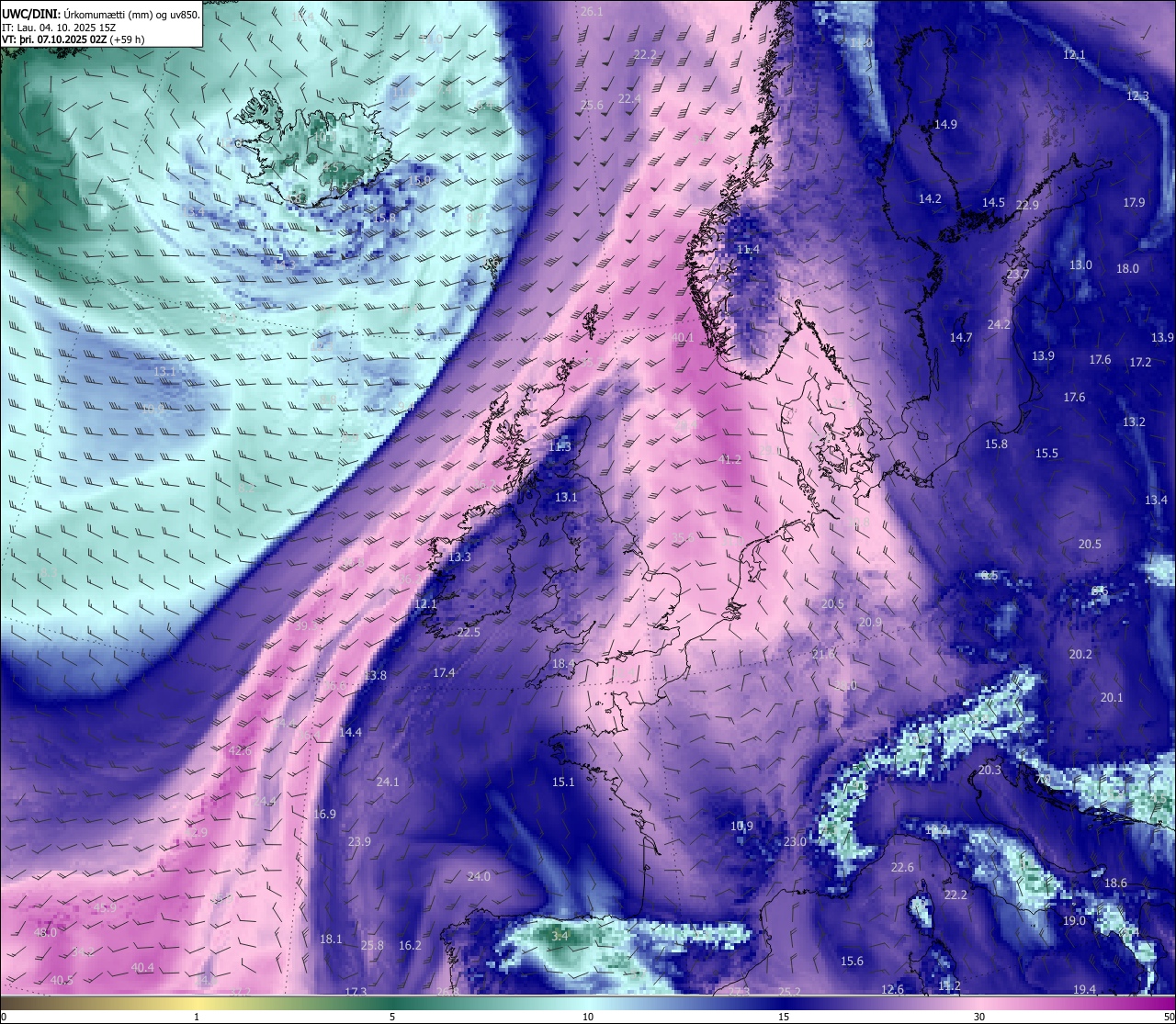The image size is (1176, 1024).
Task: Click the 19.0 value label
Action: 1074,921
